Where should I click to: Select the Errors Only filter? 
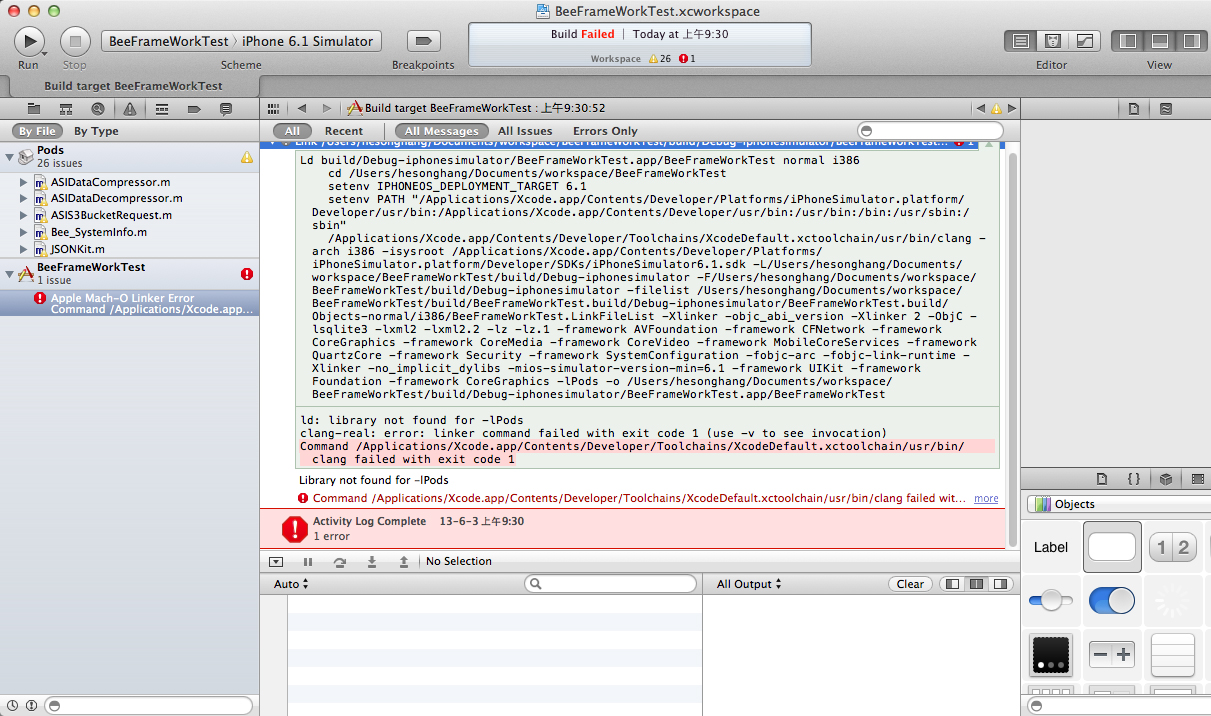point(605,131)
